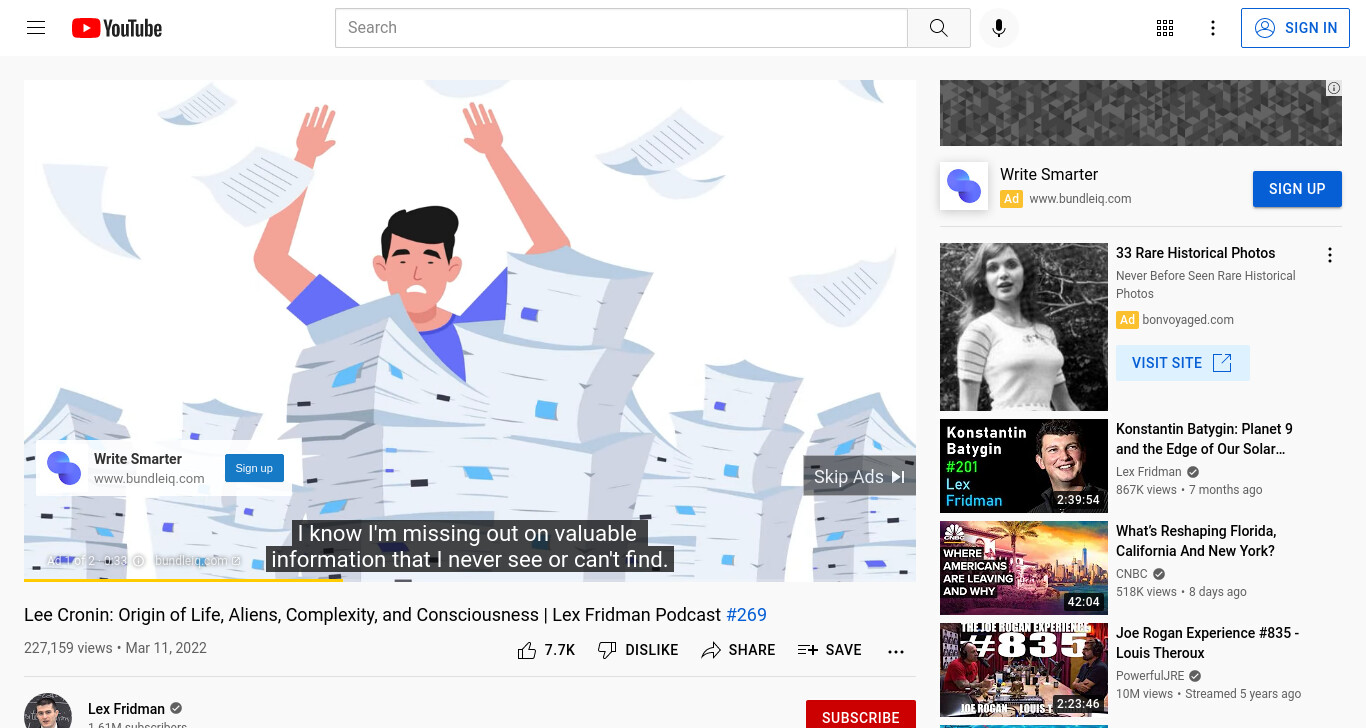Sign in with the SIGN IN button
Screen dimensions: 1366x728
click(1295, 28)
